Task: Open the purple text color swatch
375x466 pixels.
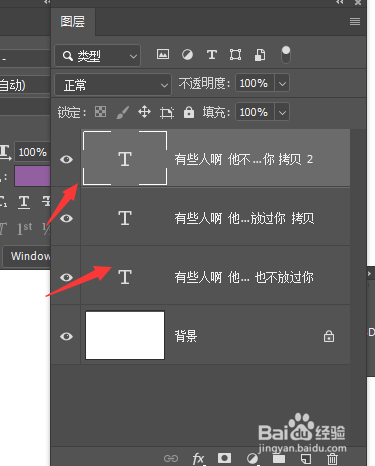Action: (x=32, y=176)
